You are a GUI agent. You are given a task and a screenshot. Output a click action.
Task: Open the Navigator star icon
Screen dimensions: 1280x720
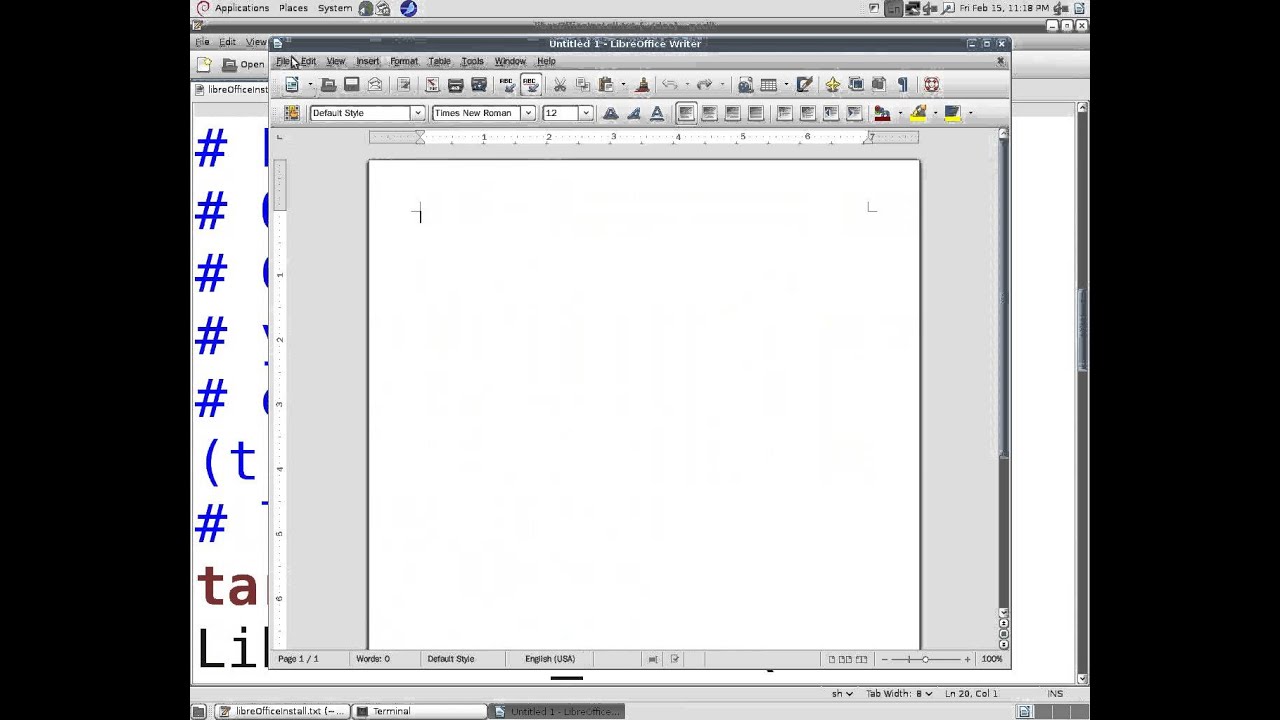[x=833, y=84]
